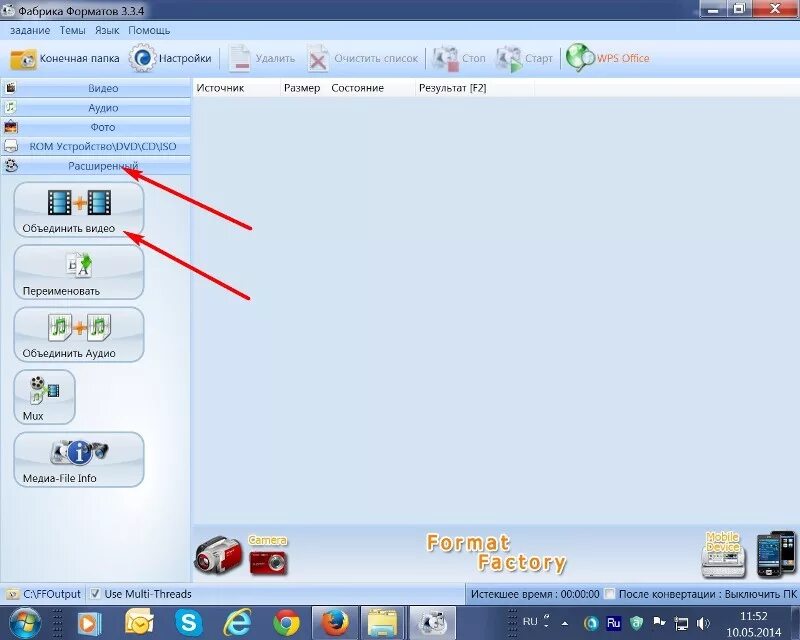
Task: Enable После конвертации: Выключить ПК checkbox
Action: (x=610, y=594)
